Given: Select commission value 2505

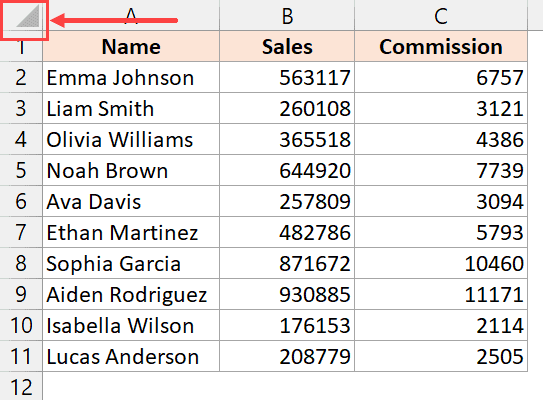Looking at the screenshot, I should coord(441,356).
